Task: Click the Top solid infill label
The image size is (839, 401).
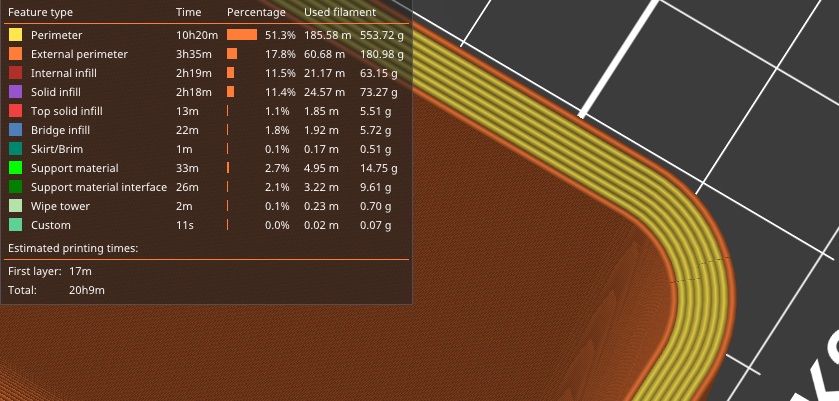Action: (66, 111)
